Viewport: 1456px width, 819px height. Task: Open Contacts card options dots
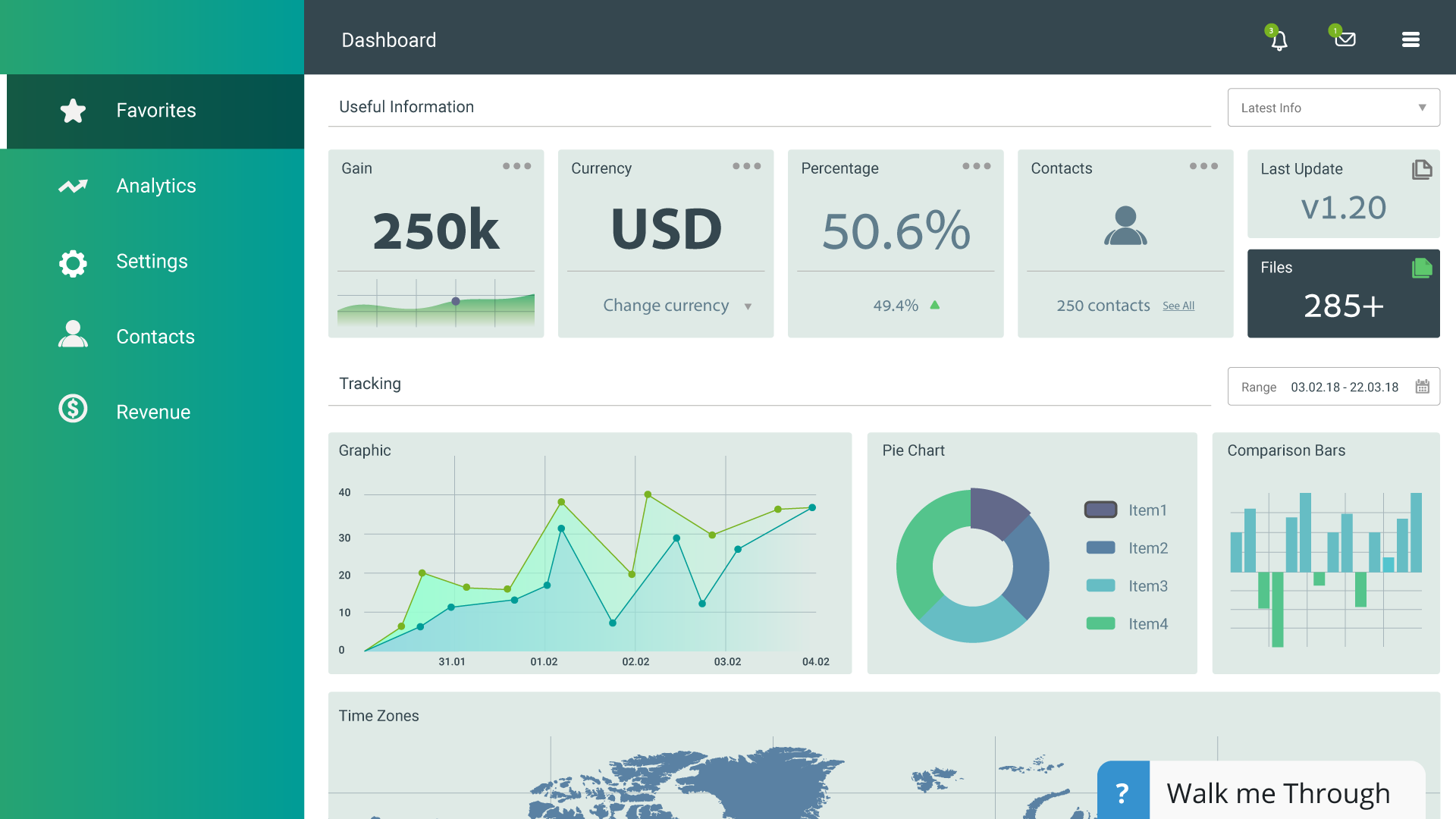coord(1204,166)
